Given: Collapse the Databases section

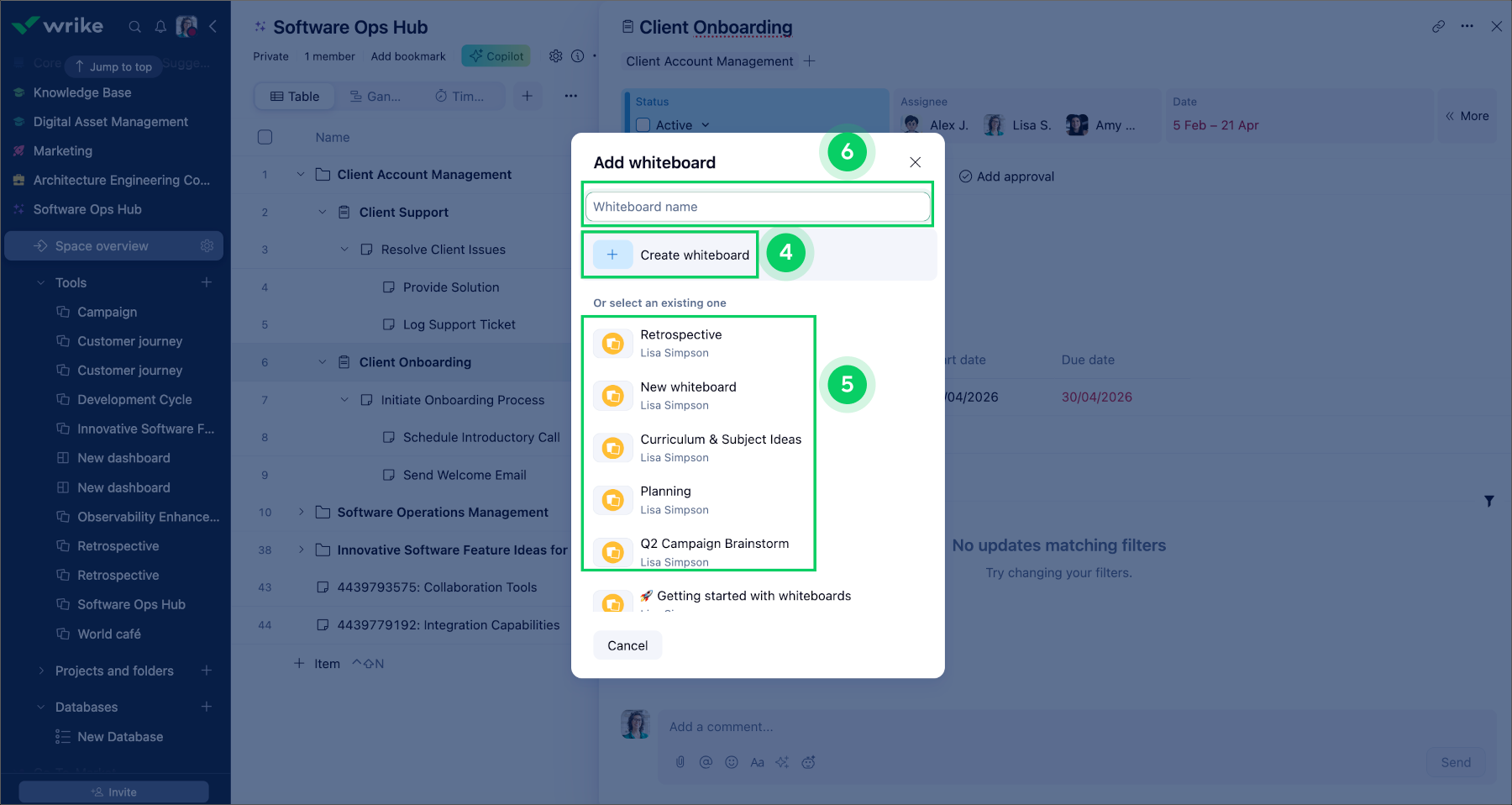Looking at the screenshot, I should click(x=41, y=708).
